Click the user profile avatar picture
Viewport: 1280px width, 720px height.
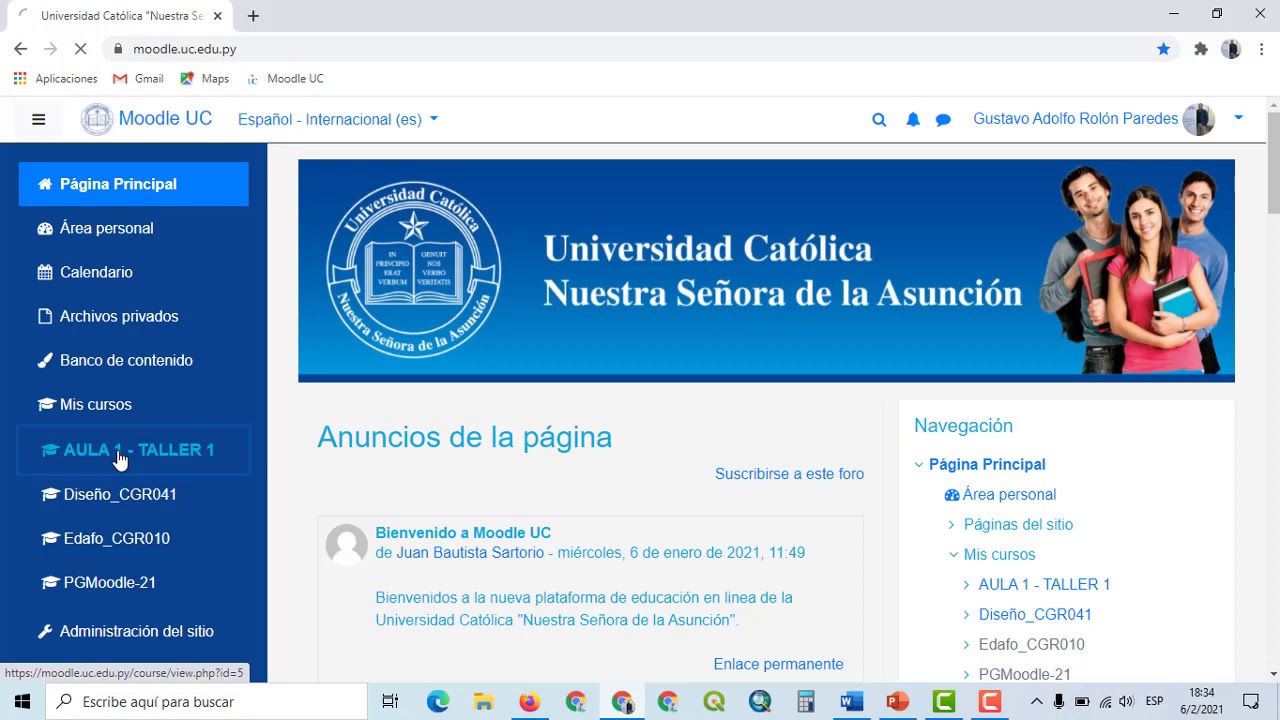[1198, 119]
